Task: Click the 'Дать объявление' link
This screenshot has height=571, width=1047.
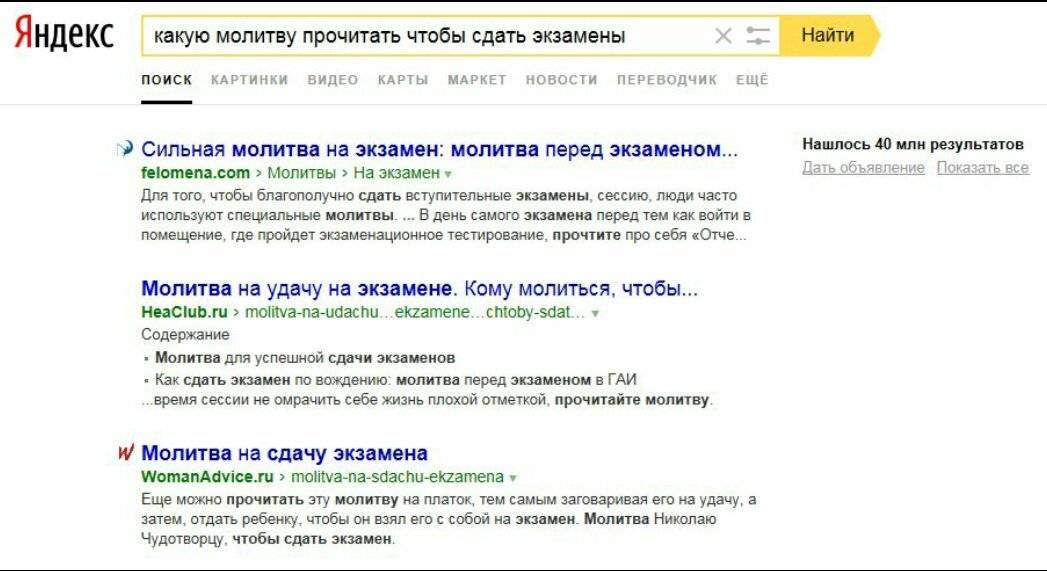Action: coord(863,168)
